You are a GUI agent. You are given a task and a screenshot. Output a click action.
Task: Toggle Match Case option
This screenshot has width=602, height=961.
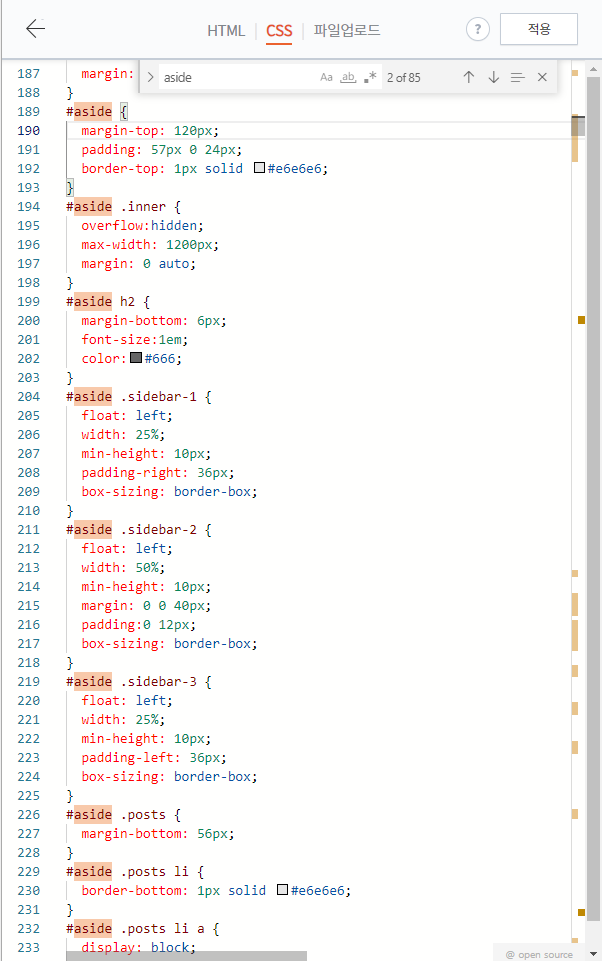coord(326,77)
